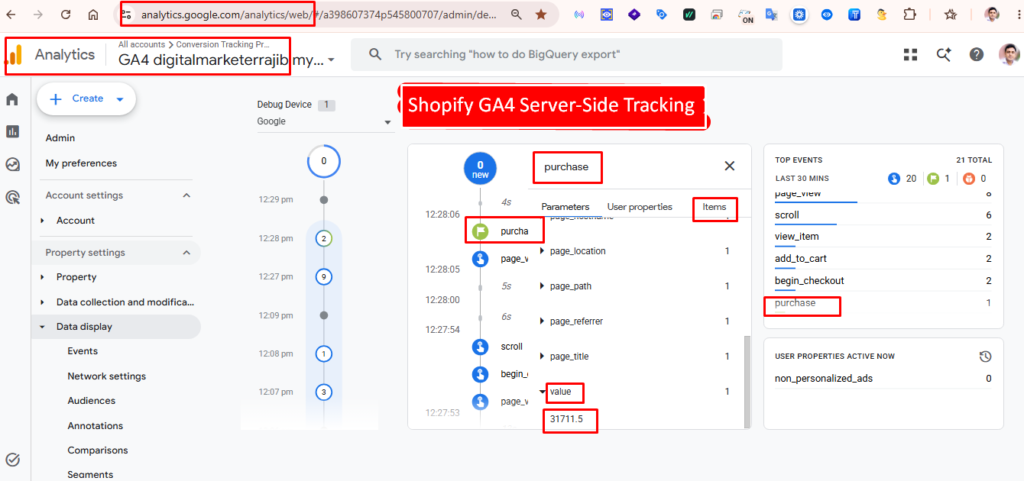Reload the page with the refresh icon
Image resolution: width=1024 pixels, height=481 pixels.
point(65,14)
